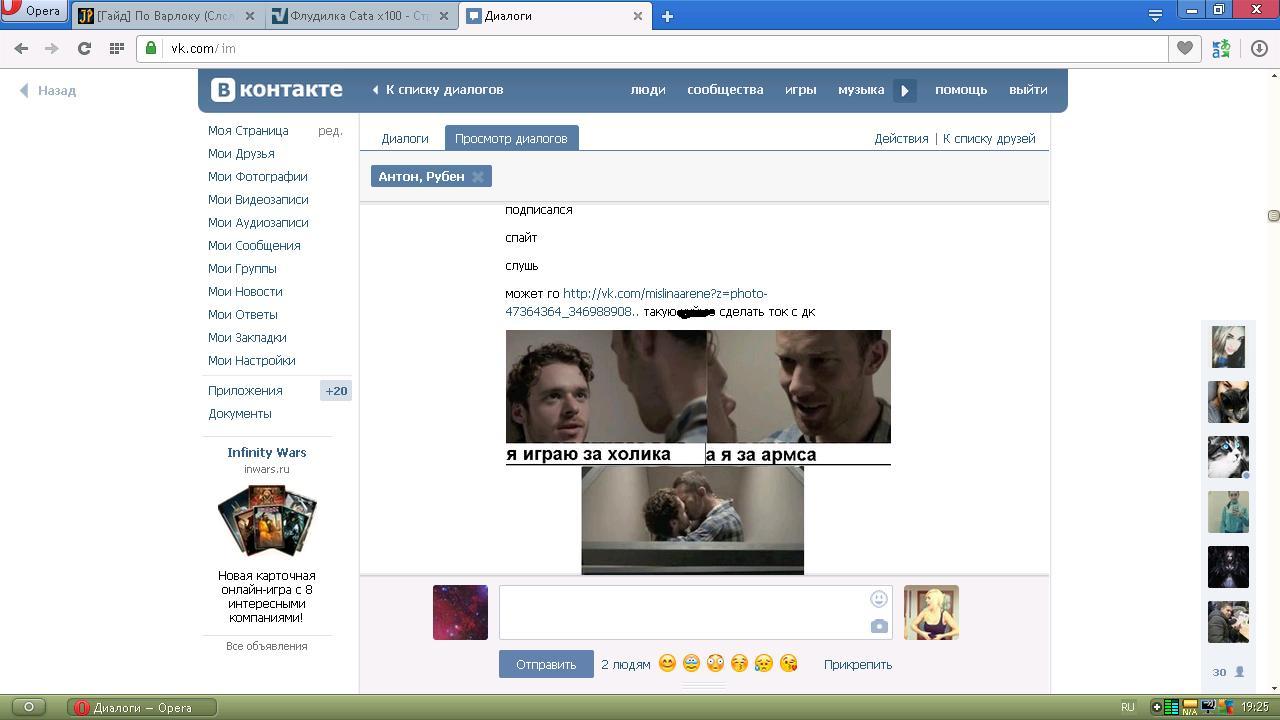Image resolution: width=1280 pixels, height=720 pixels.
Task: Reload the current page
Action: pos(84,48)
